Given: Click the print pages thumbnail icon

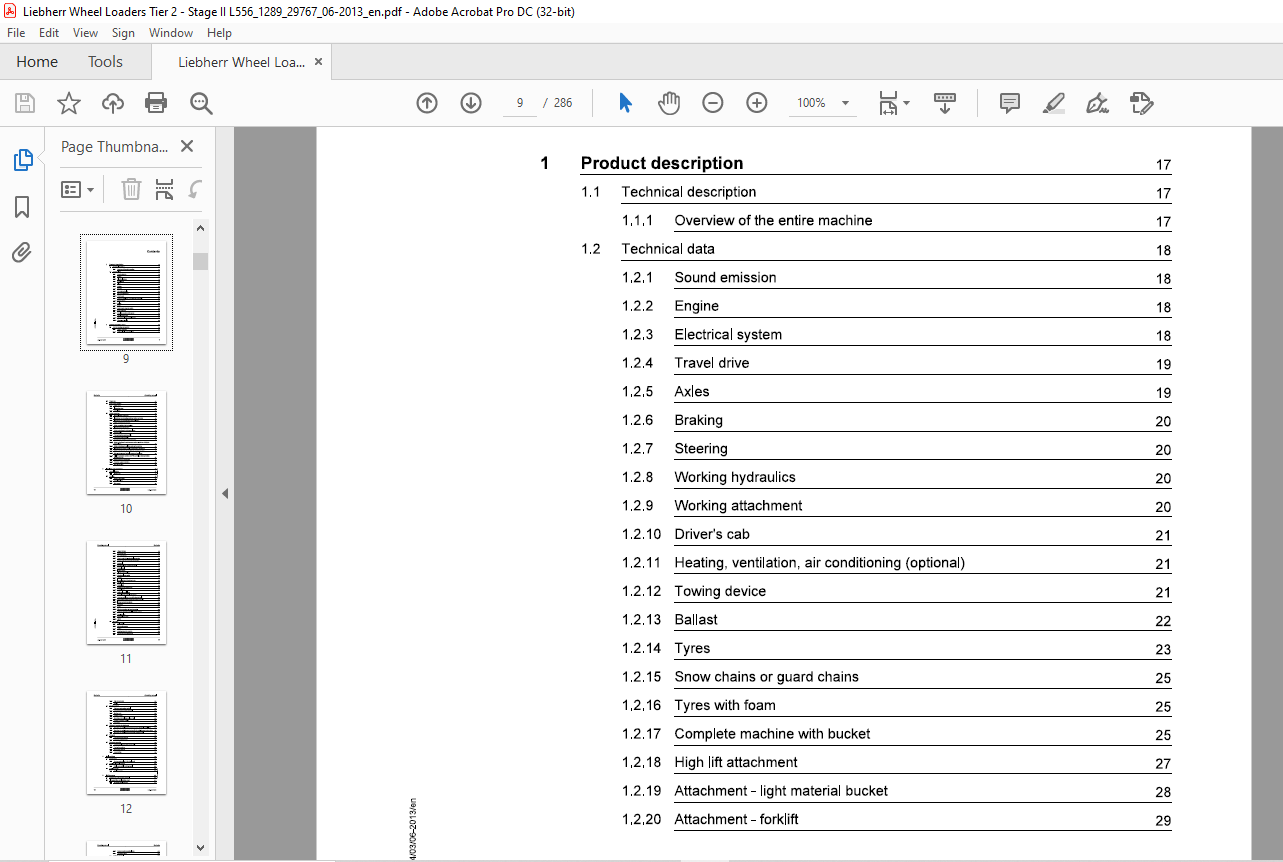Looking at the screenshot, I should pos(165,189).
